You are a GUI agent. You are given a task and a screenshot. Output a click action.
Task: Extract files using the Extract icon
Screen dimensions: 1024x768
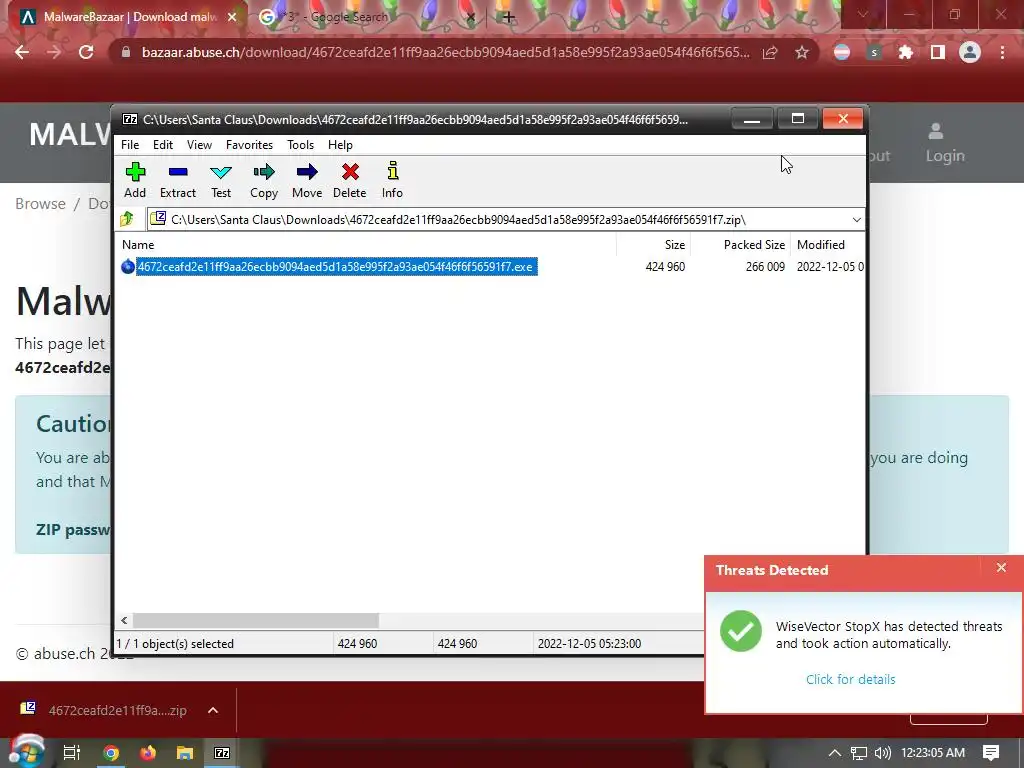[178, 180]
